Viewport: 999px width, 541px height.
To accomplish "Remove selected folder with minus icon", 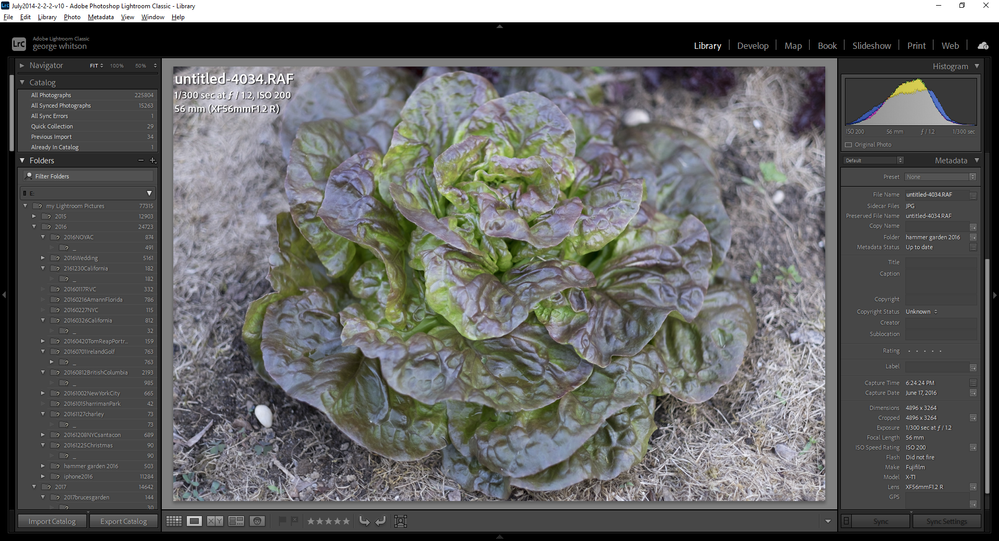I will tap(141, 161).
